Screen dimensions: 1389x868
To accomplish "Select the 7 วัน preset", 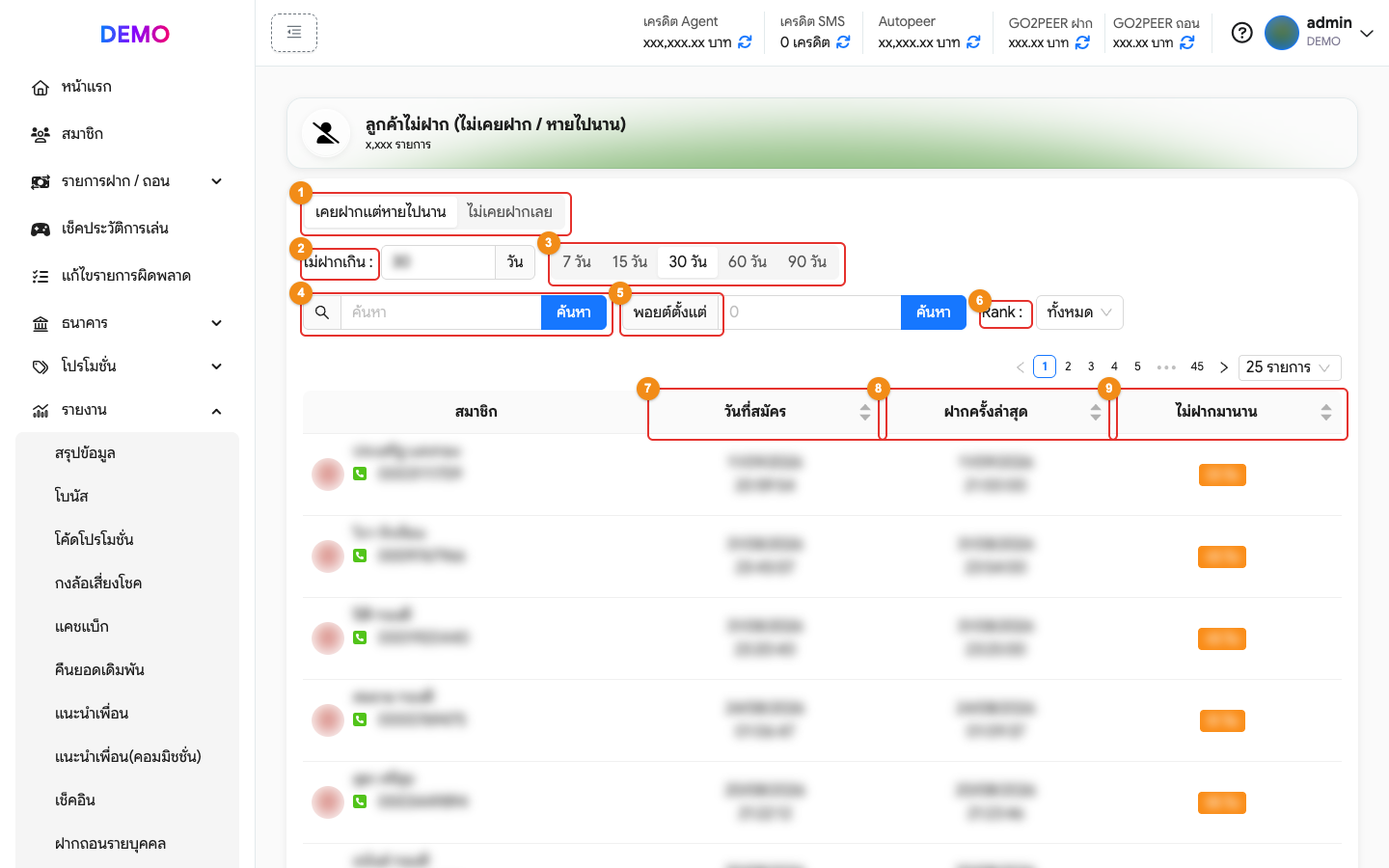I will pyautogui.click(x=577, y=262).
